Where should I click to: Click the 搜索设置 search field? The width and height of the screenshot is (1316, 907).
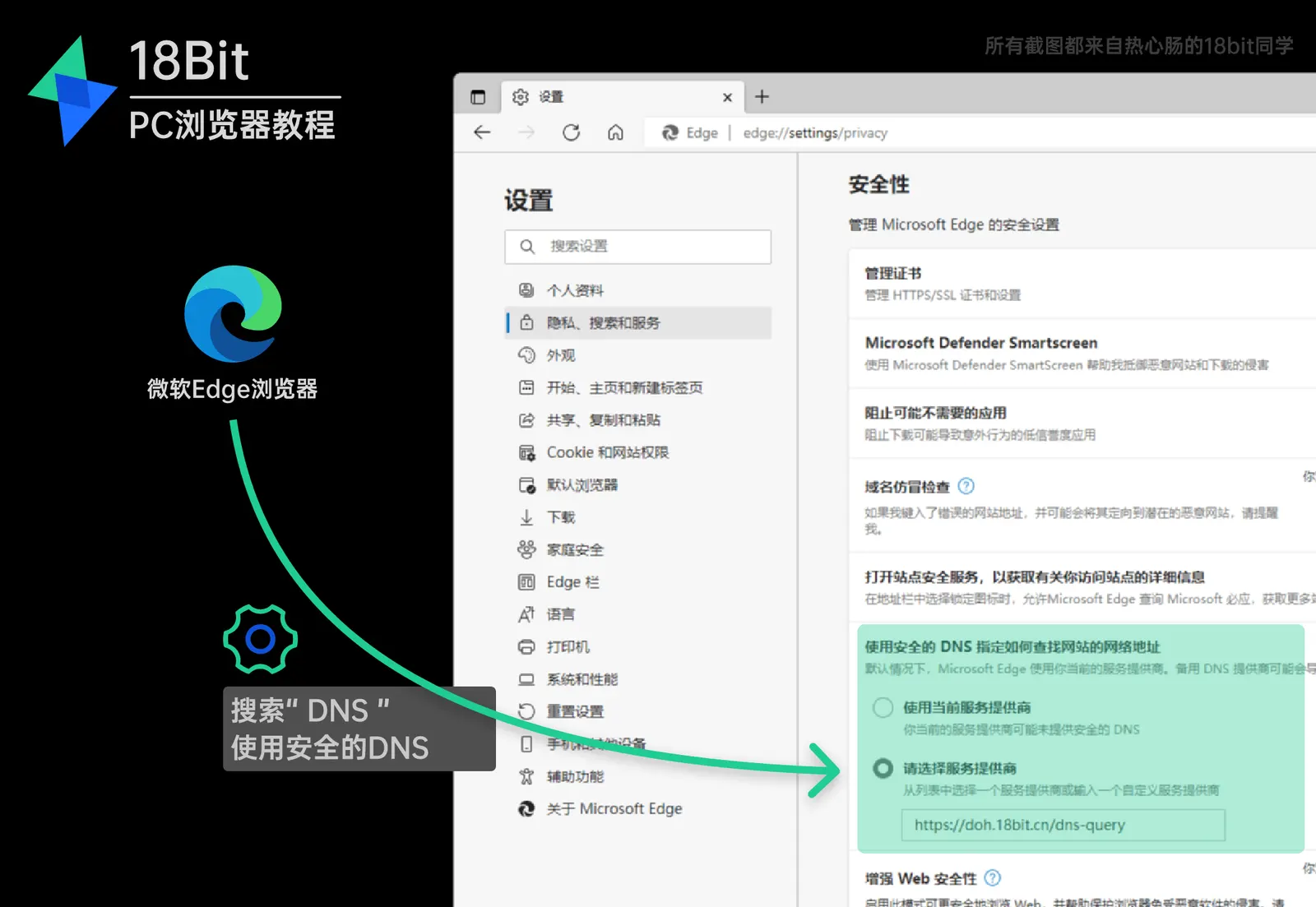[x=638, y=247]
